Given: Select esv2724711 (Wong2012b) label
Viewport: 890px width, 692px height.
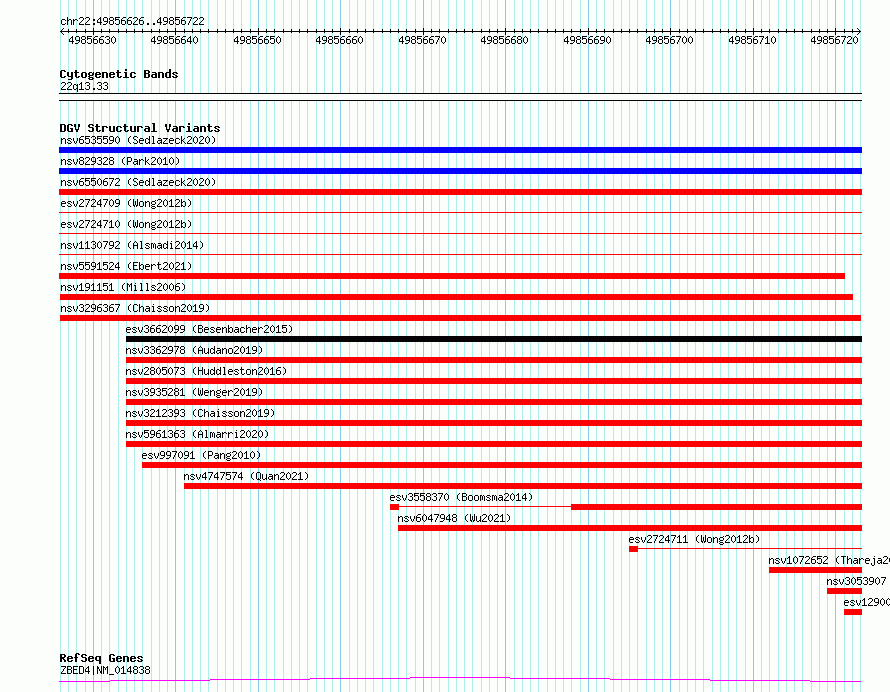Looking at the screenshot, I should point(694,539).
